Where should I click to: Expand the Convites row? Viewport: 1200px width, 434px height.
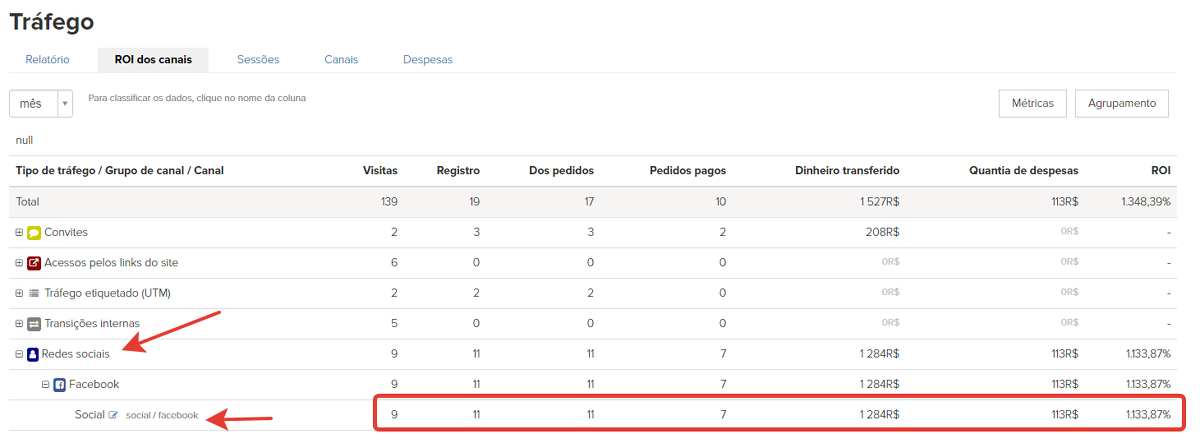(x=19, y=233)
